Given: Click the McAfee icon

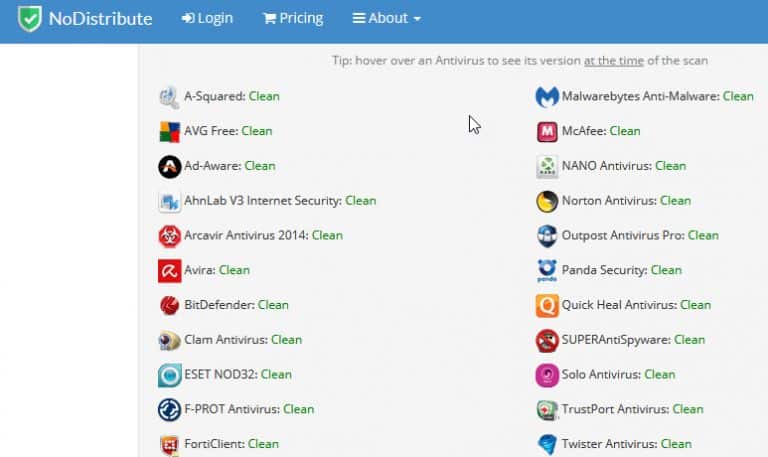Looking at the screenshot, I should pyautogui.click(x=547, y=131).
